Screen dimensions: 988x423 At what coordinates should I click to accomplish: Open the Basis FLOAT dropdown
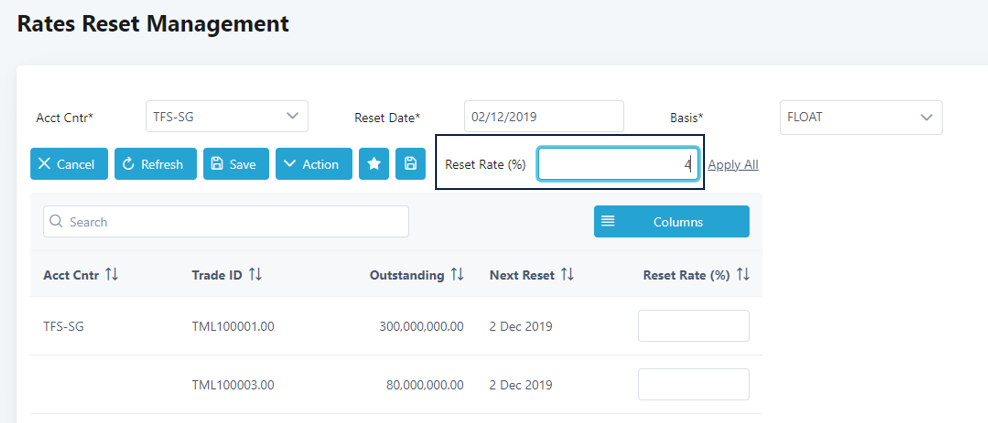coord(860,117)
